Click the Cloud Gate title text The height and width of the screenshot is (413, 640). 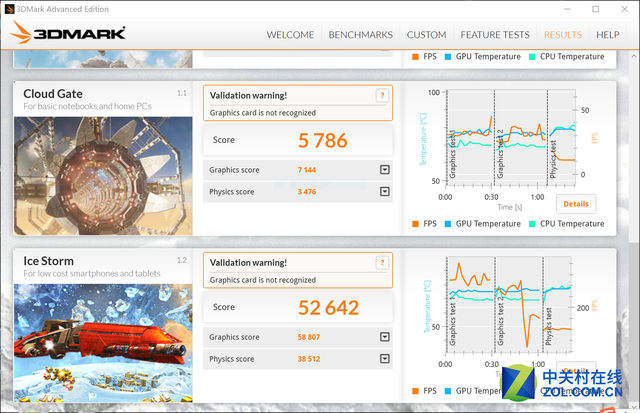coord(53,94)
